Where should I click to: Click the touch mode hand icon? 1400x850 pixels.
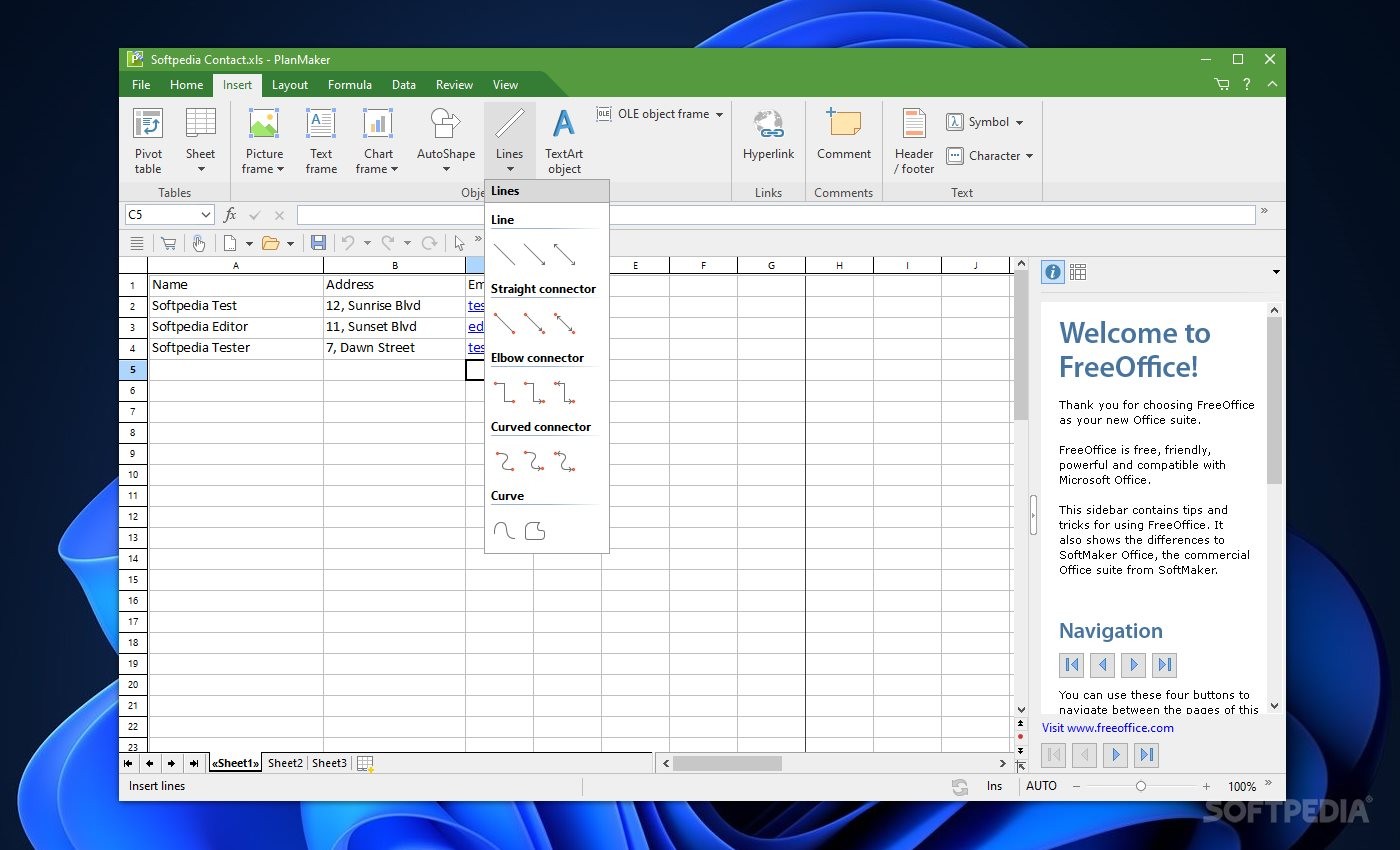[x=199, y=243]
